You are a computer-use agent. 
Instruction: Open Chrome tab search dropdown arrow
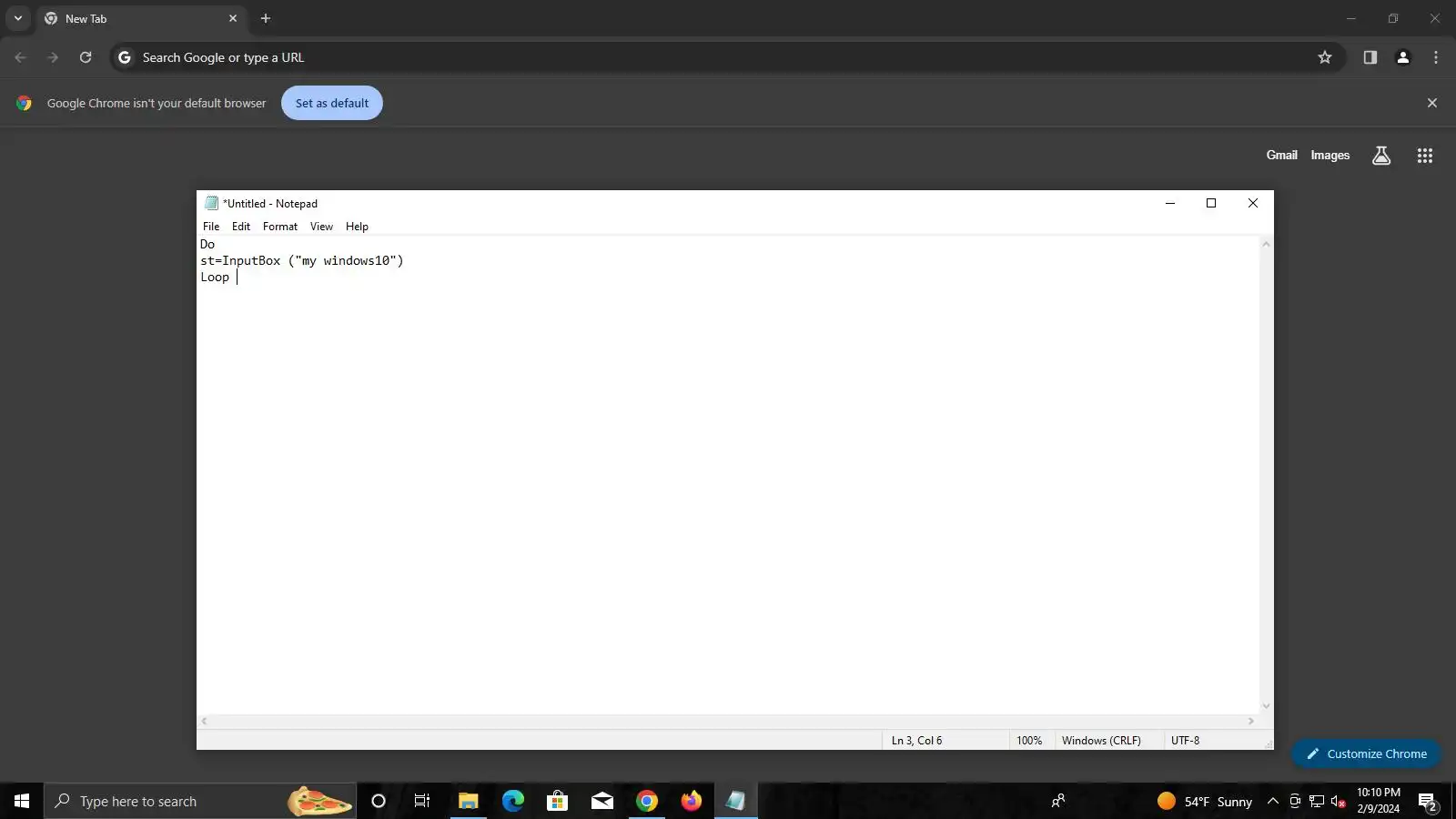pos(17,18)
